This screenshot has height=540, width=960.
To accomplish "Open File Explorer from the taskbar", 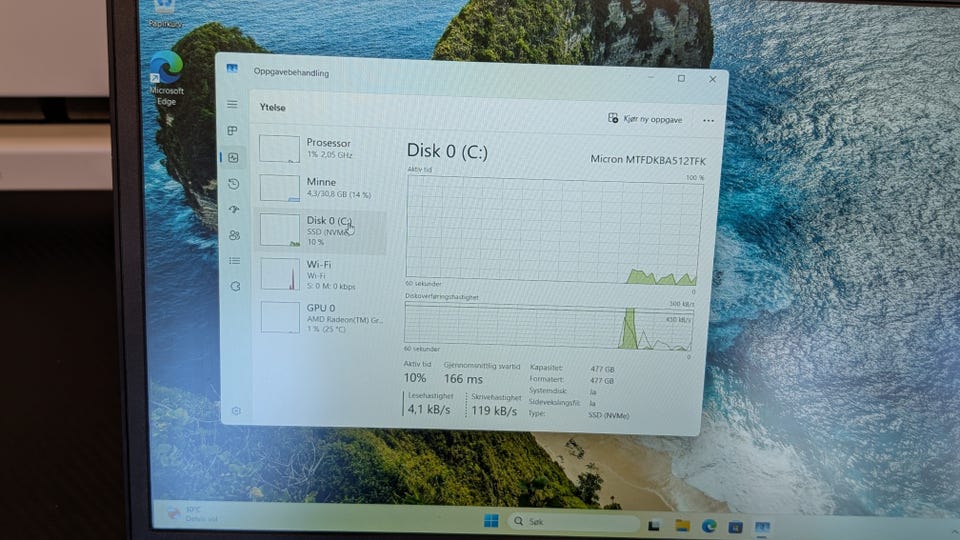I will [x=682, y=525].
